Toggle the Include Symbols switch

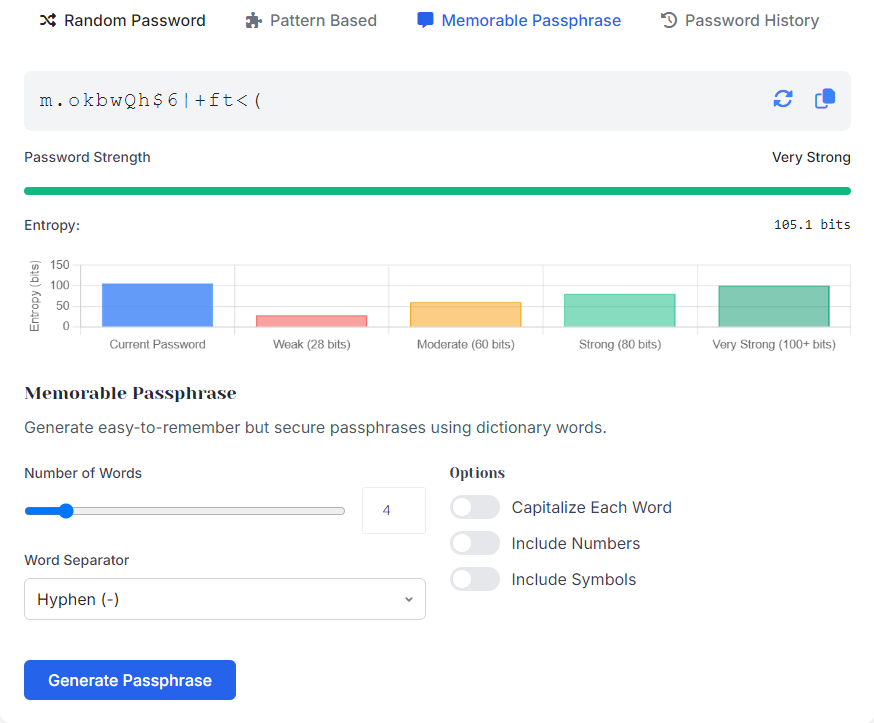475,579
